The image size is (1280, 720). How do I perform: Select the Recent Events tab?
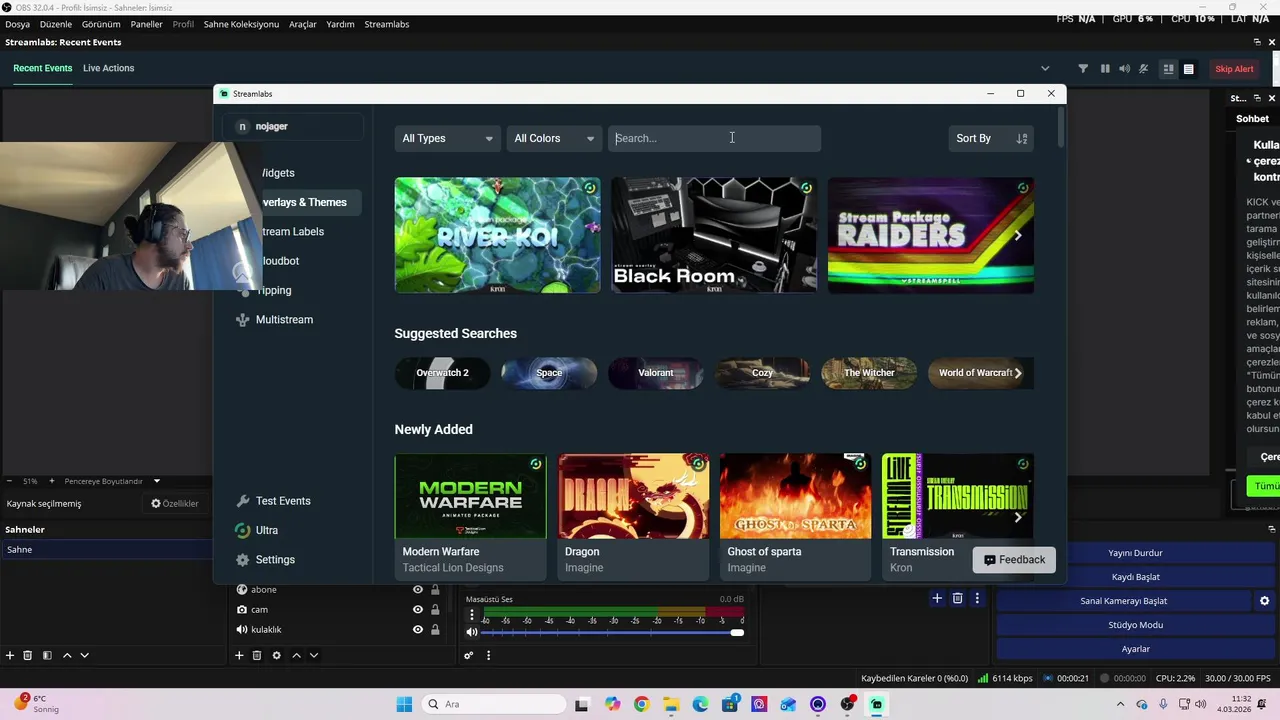pyautogui.click(x=42, y=68)
